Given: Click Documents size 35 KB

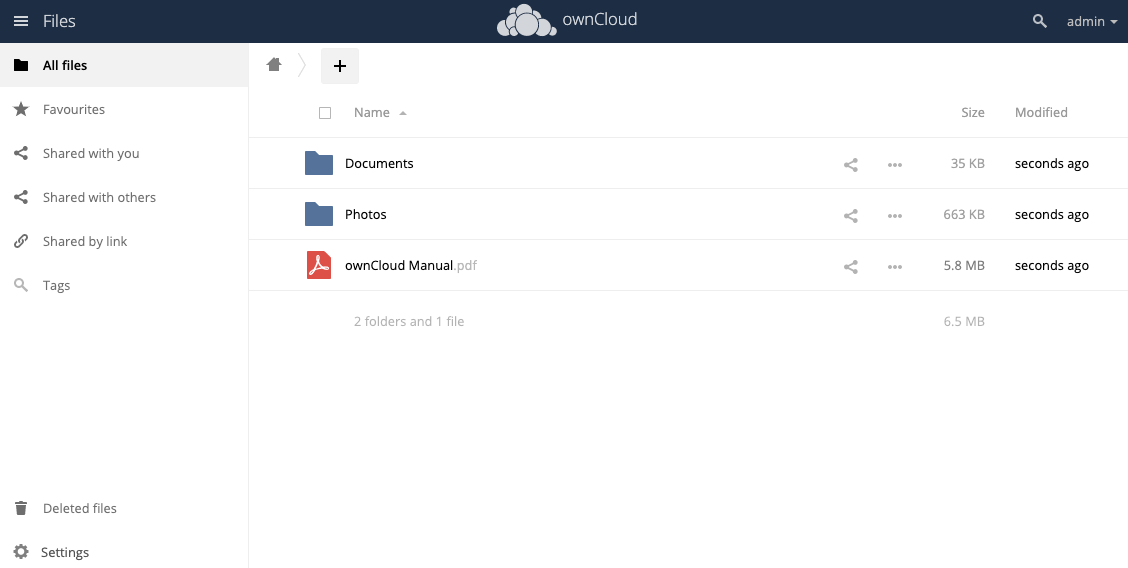Looking at the screenshot, I should coord(967,163).
